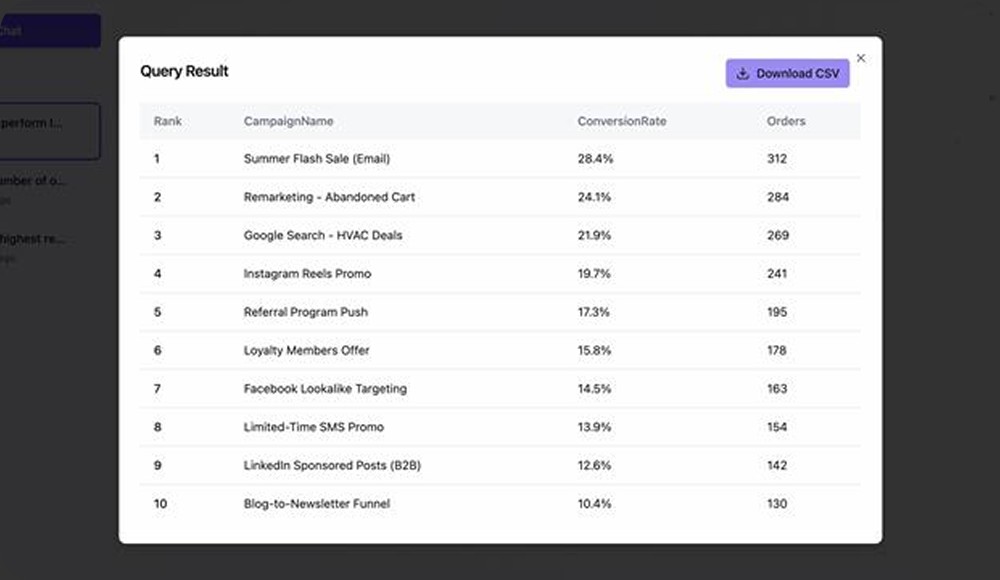1000x580 pixels.
Task: Click the Rank column header
Action: 168,121
